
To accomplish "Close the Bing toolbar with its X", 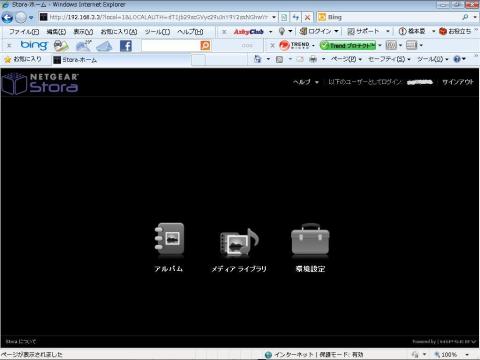I will 9,45.
